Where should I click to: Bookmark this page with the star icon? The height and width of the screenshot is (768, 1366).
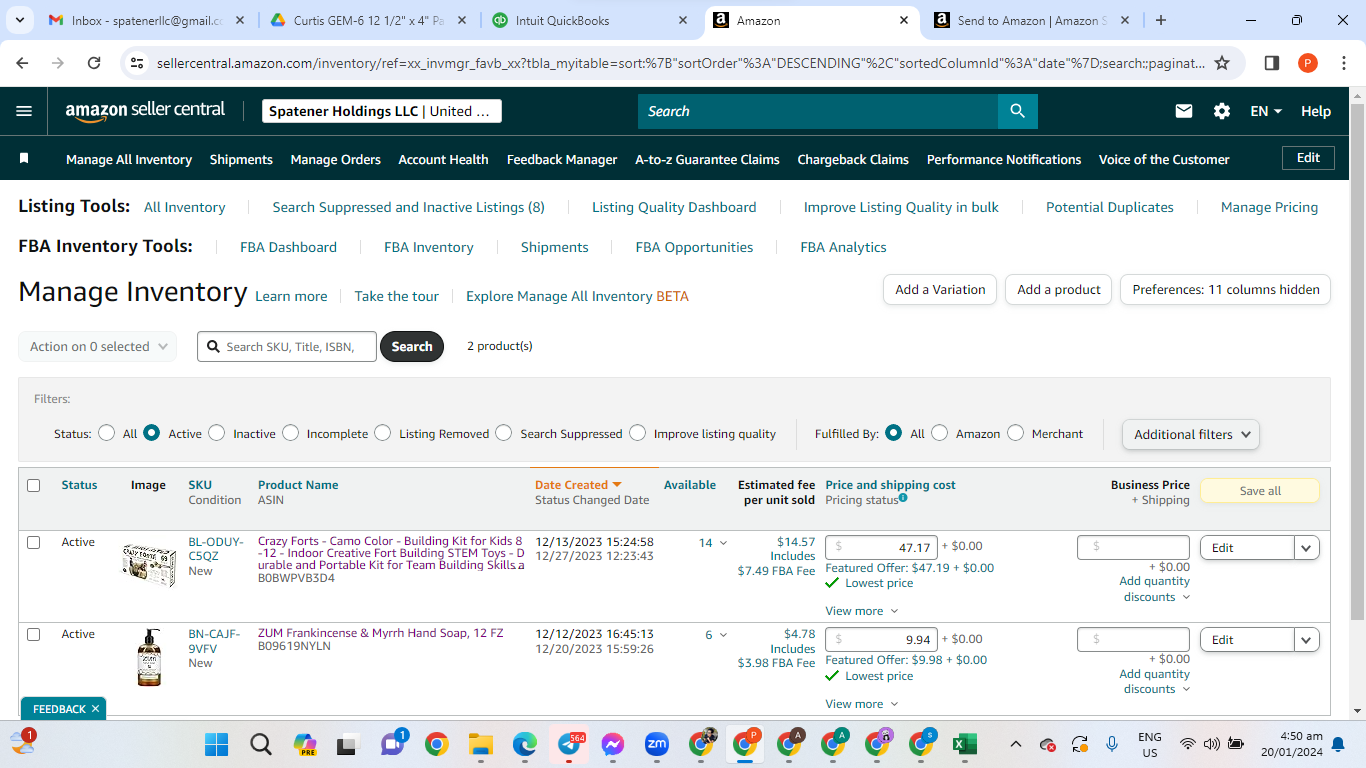coord(1222,63)
